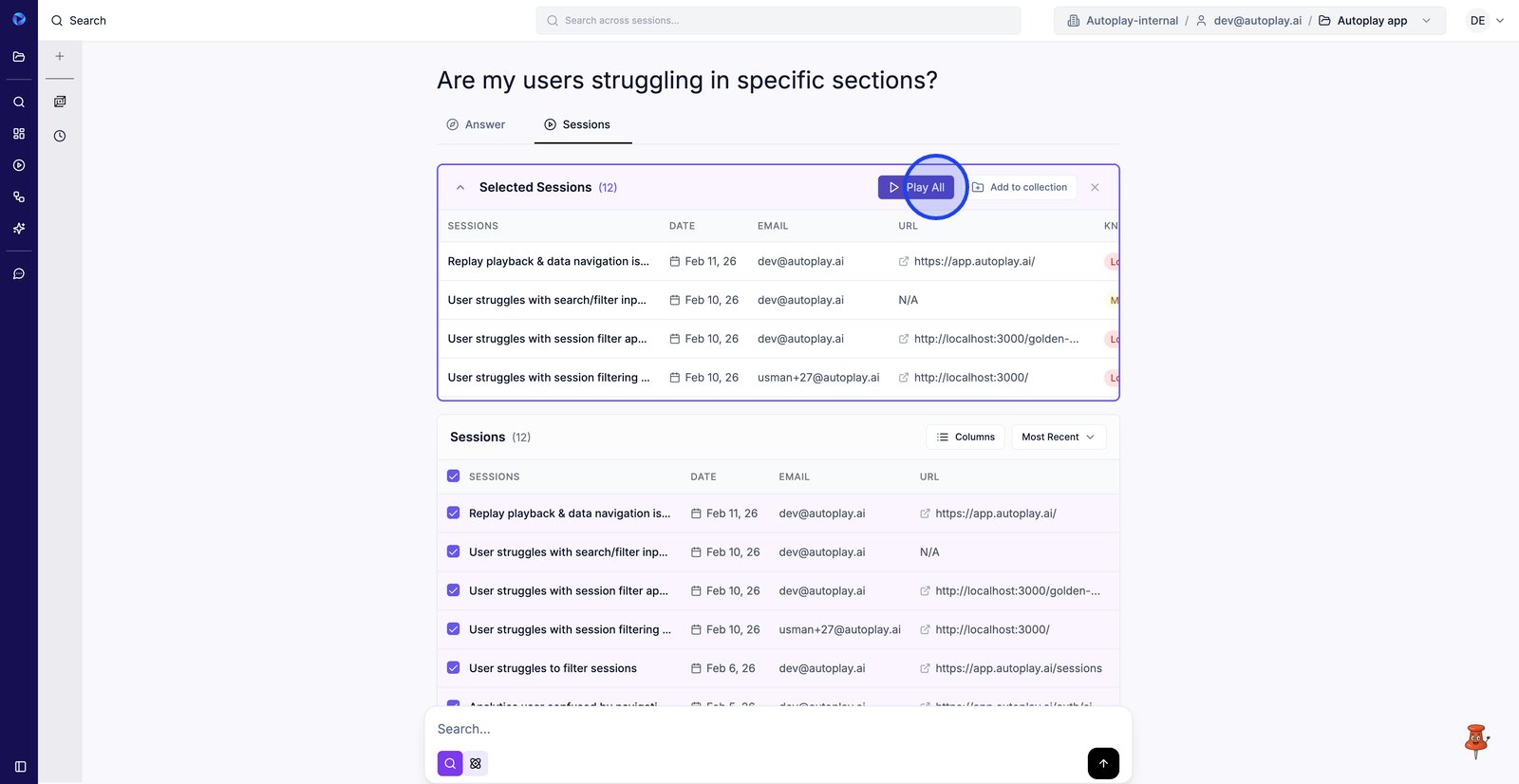Click the magnifier icon in left sidebar
The image size is (1519, 784).
[18, 102]
